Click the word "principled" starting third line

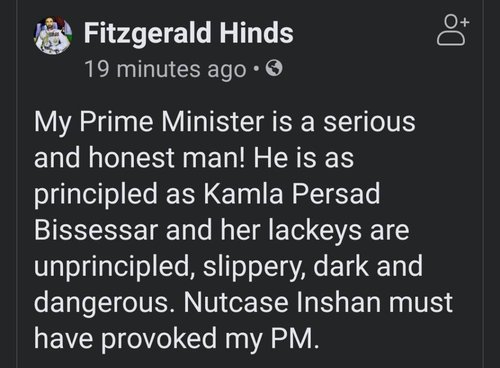point(96,195)
